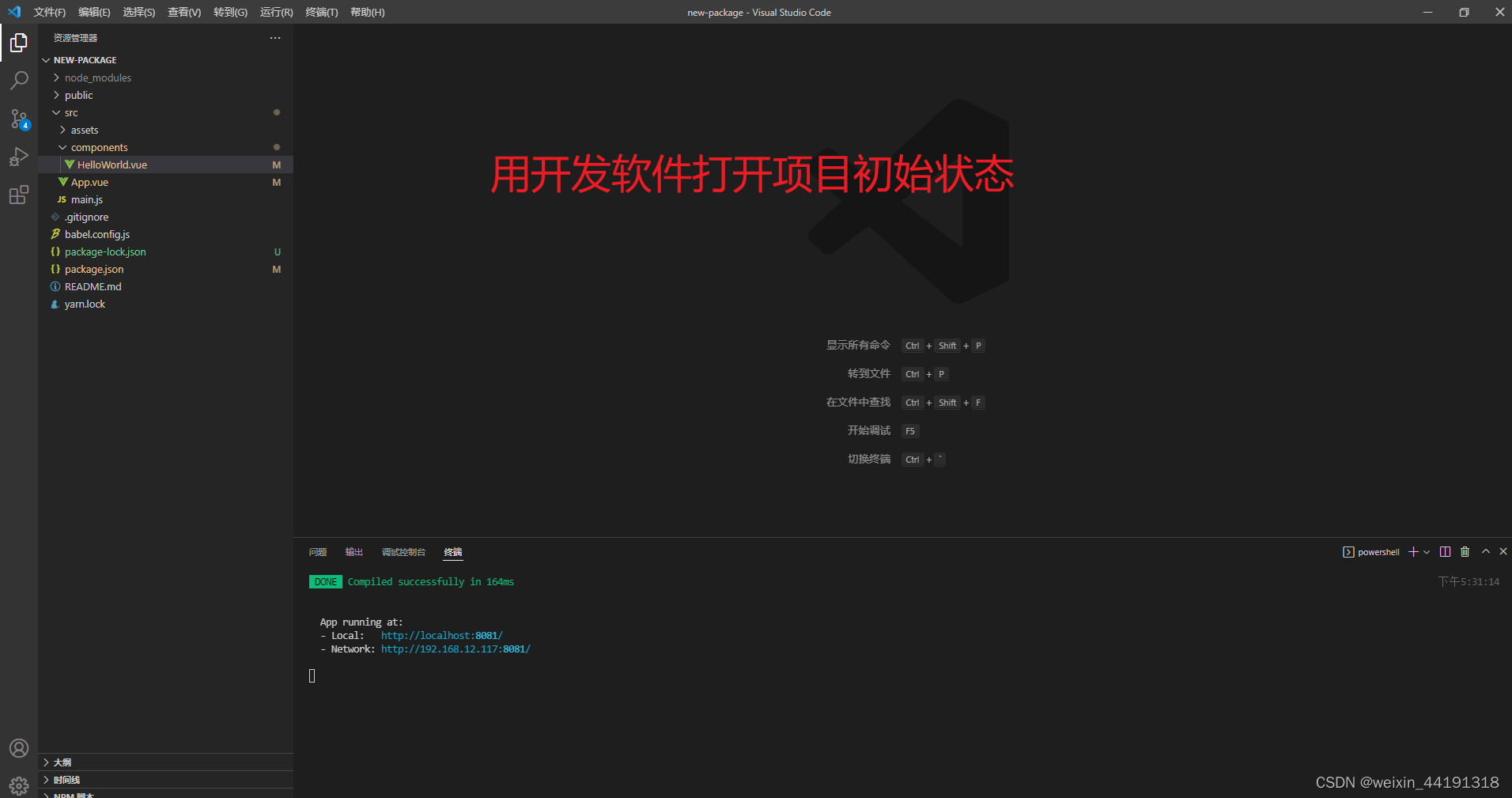Image resolution: width=1512 pixels, height=798 pixels.
Task: Open package.json file
Action: [166, 269]
